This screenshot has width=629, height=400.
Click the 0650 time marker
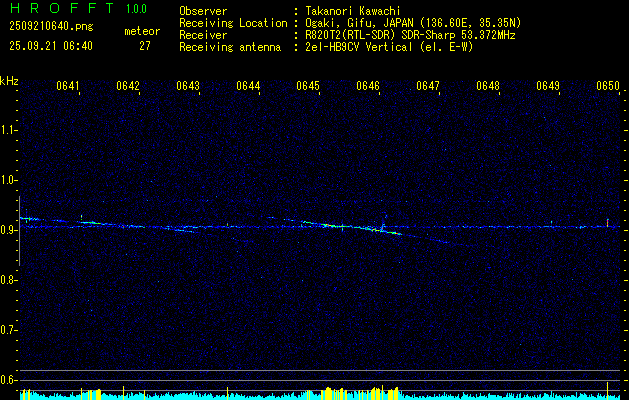click(608, 86)
